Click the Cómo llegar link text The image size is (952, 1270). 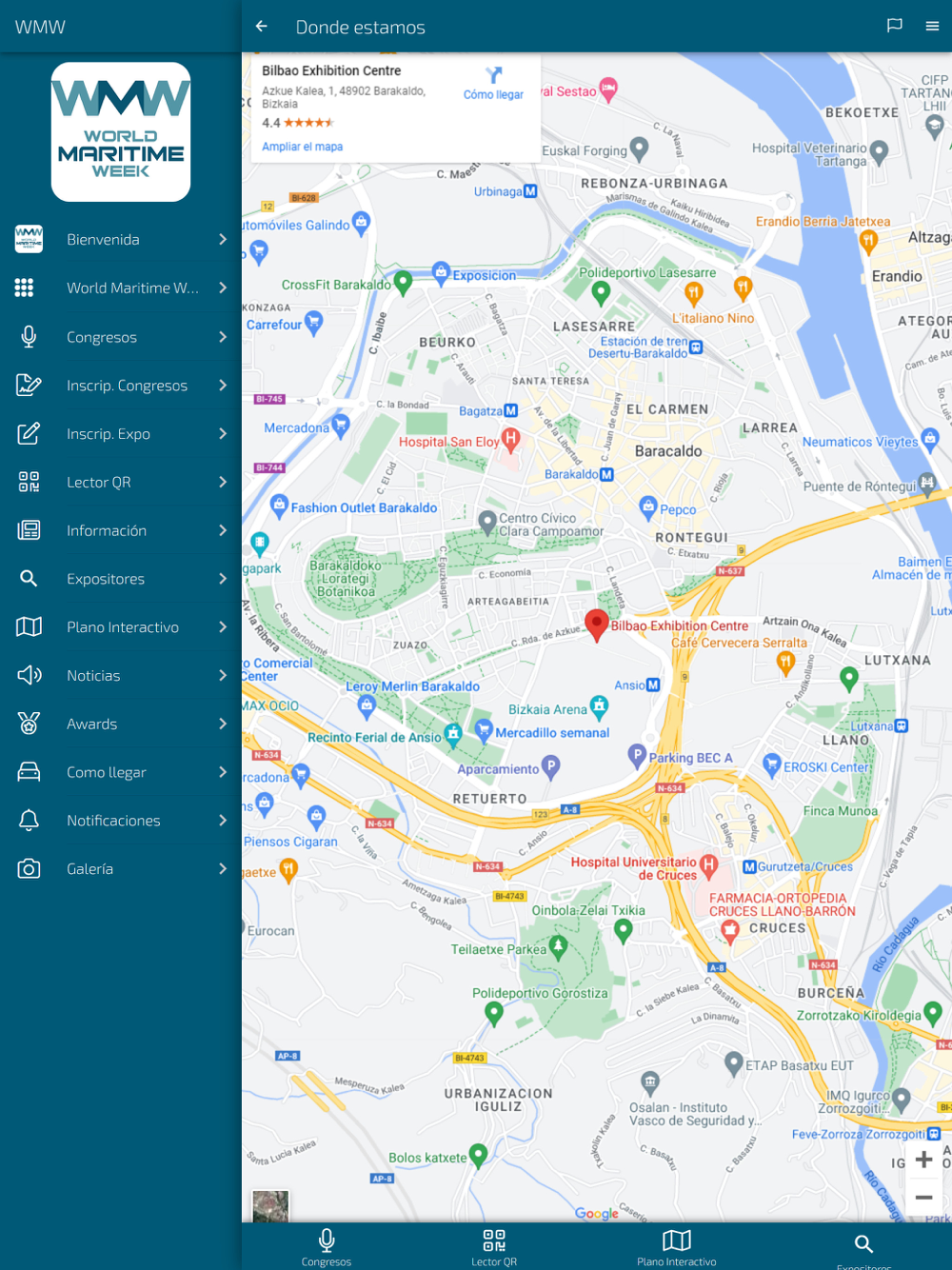coord(493,94)
